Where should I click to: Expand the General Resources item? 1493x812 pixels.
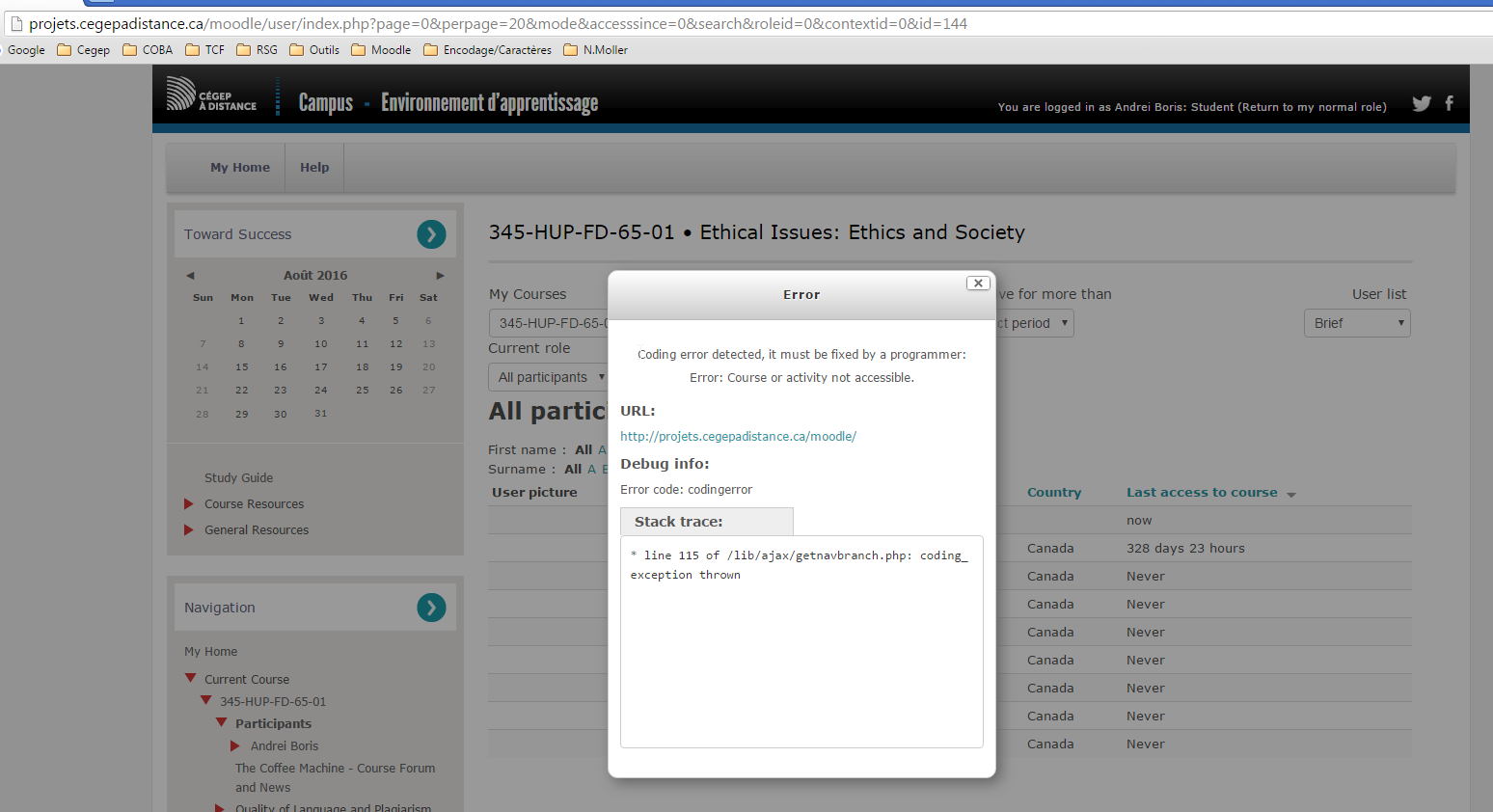[189, 529]
